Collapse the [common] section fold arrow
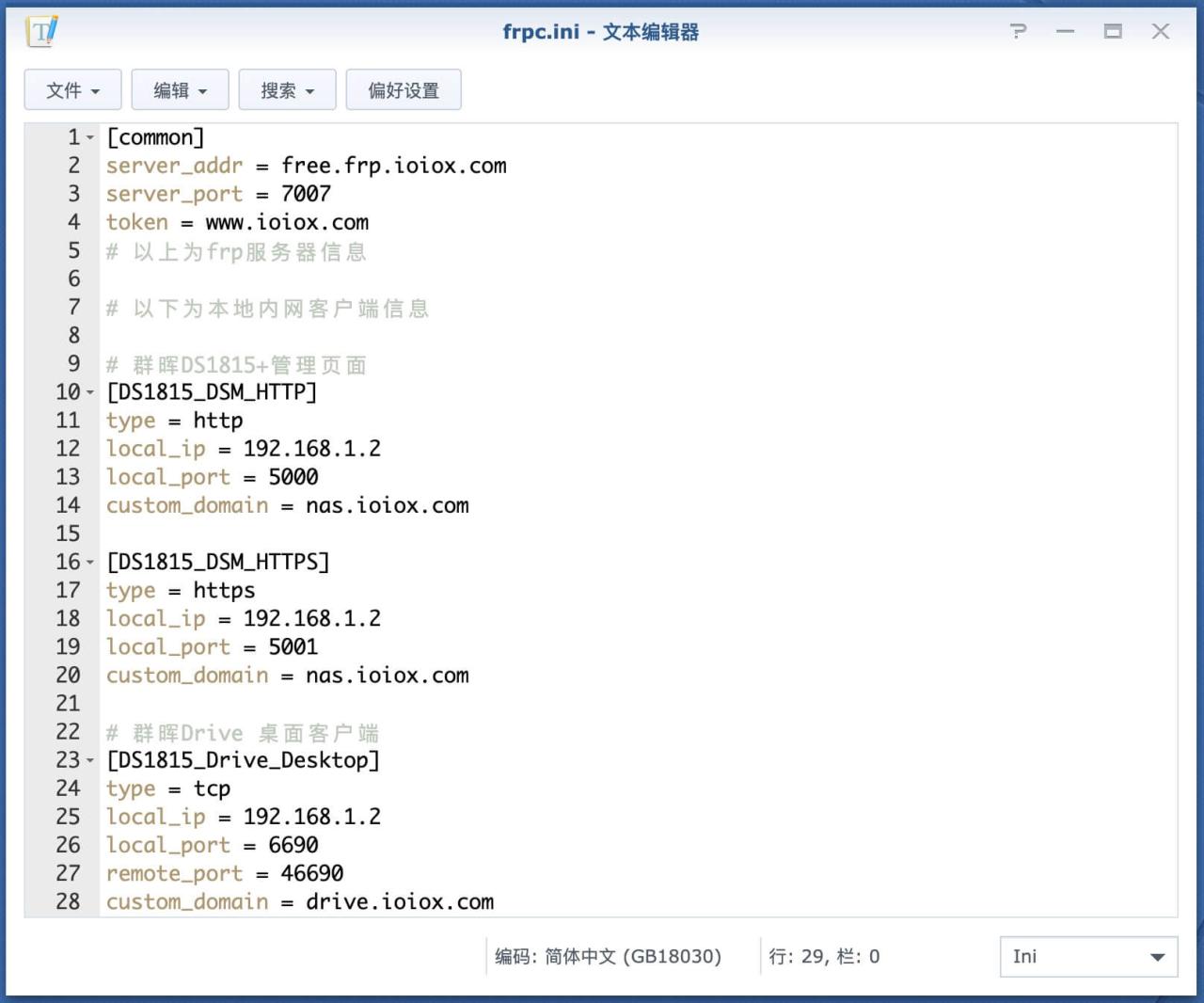Viewport: 1204px width, 1003px height. [x=90, y=137]
